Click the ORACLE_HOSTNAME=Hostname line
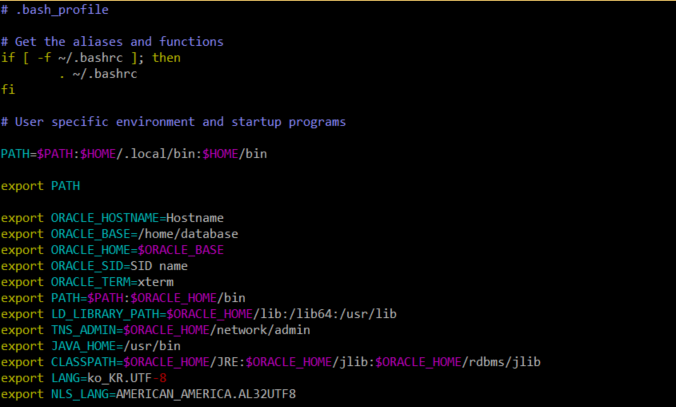Screen dimensions: 676x407 pyautogui.click(x=112, y=218)
